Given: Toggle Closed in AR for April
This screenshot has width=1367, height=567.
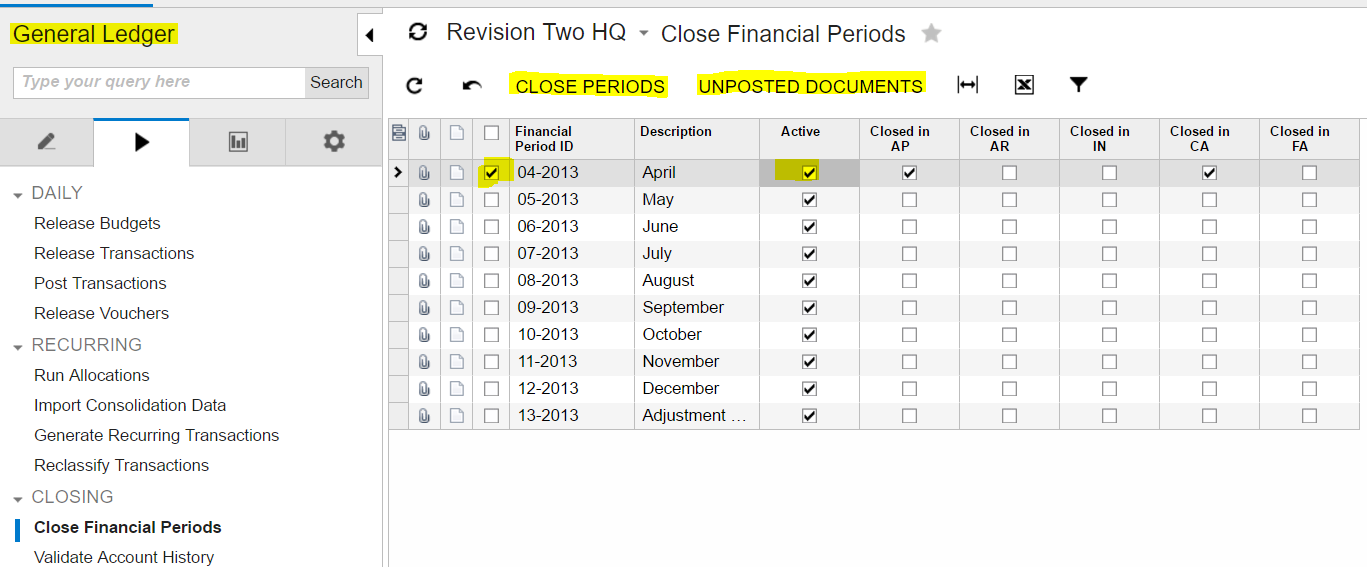Looking at the screenshot, I should click(x=1009, y=173).
